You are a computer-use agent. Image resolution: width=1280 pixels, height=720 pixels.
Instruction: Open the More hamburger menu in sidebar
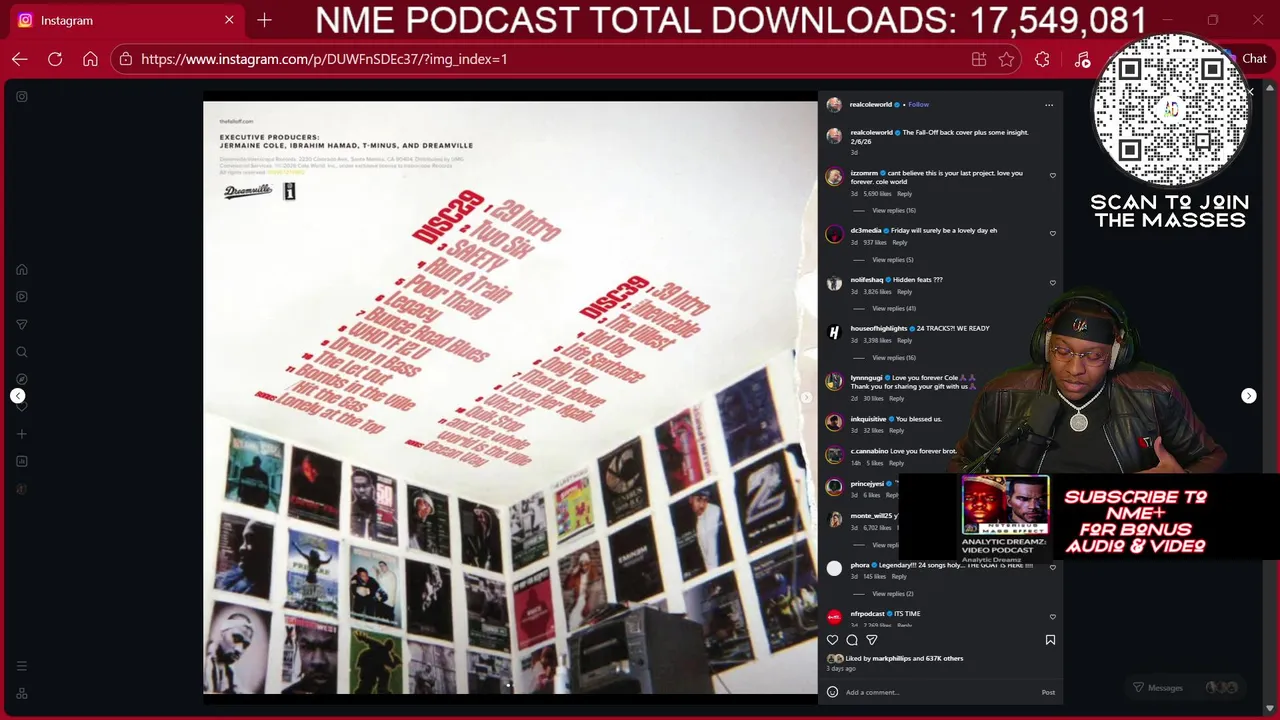(21, 666)
